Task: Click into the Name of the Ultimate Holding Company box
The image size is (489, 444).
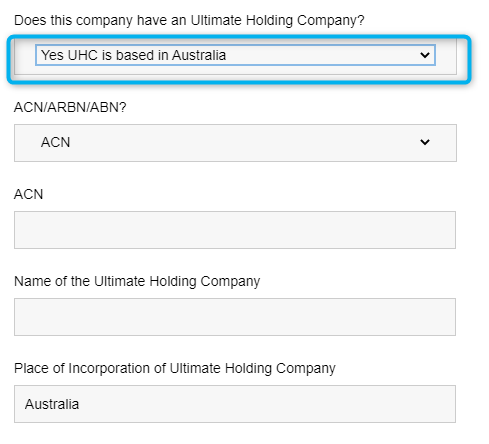Action: click(x=235, y=317)
